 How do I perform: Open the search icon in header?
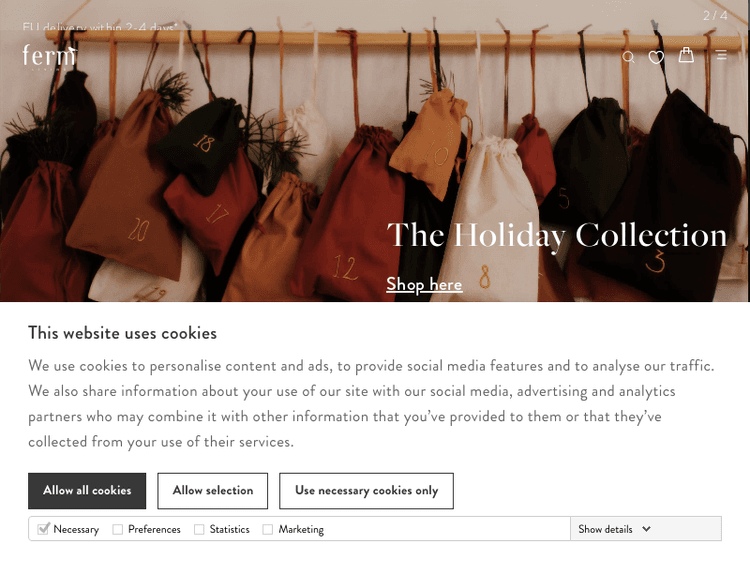(628, 57)
